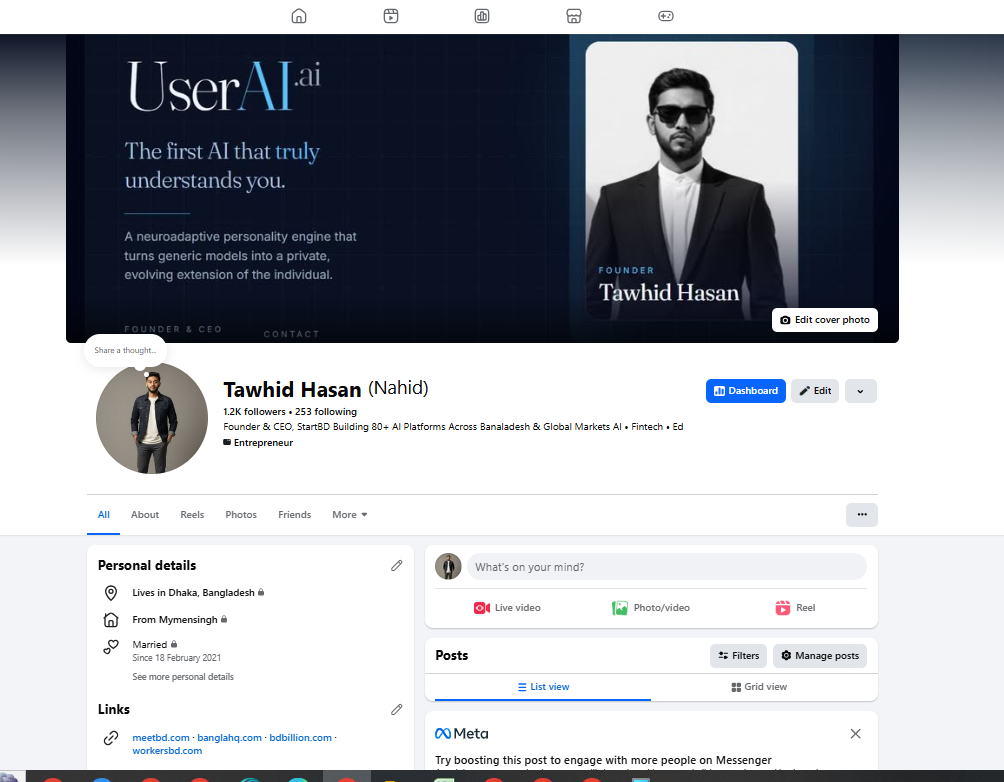Click the Entrepreneur category label
The width and height of the screenshot is (1004, 782).
coord(263,443)
